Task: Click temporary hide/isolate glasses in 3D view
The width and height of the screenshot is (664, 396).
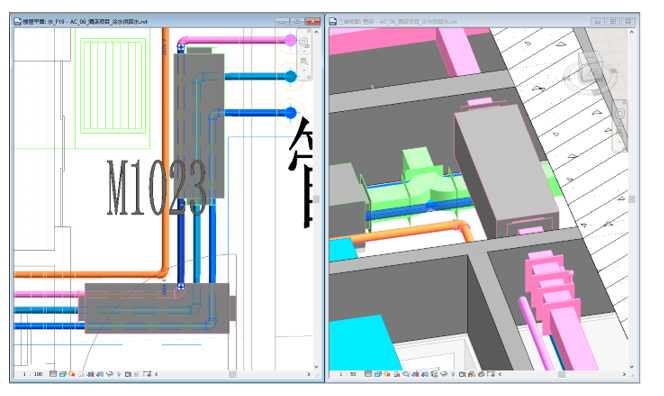Action: [444, 374]
